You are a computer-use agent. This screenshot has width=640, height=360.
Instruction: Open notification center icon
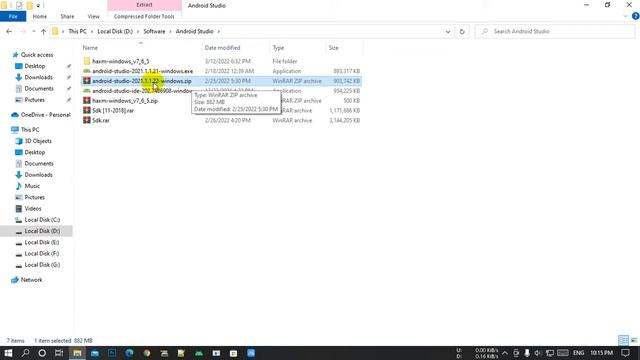[x=626, y=353]
